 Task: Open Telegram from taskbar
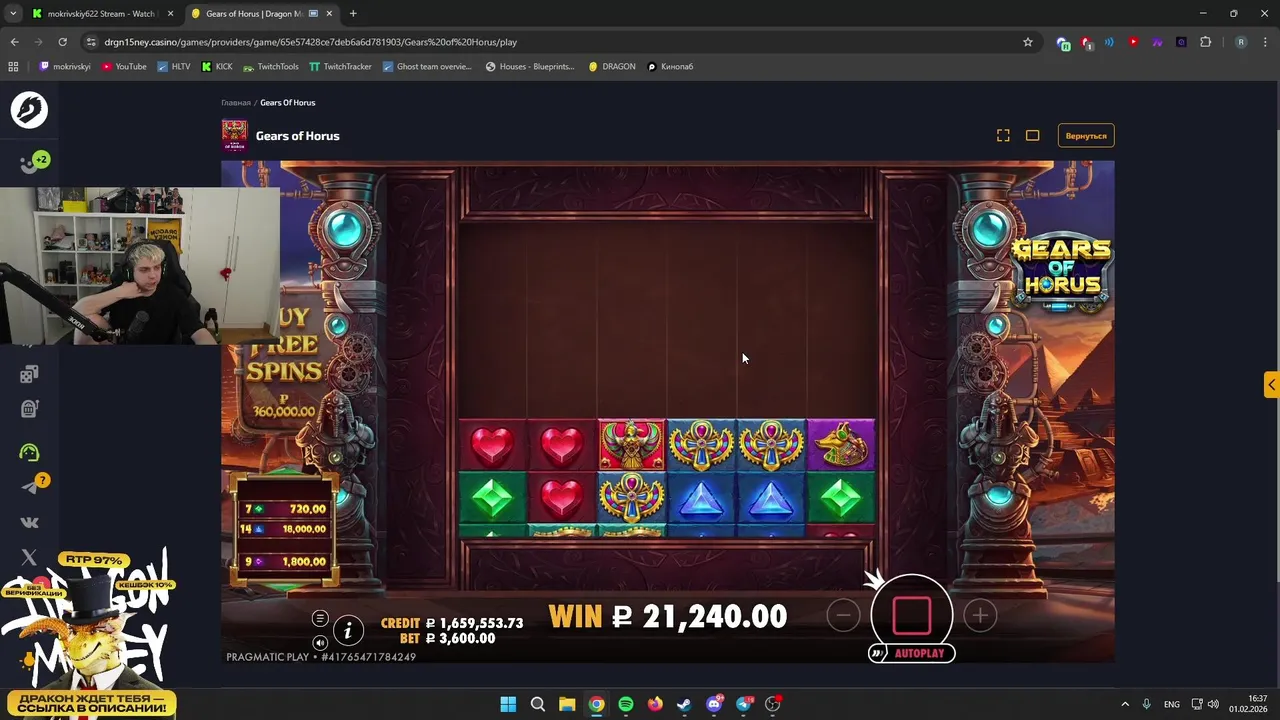[x=744, y=704]
